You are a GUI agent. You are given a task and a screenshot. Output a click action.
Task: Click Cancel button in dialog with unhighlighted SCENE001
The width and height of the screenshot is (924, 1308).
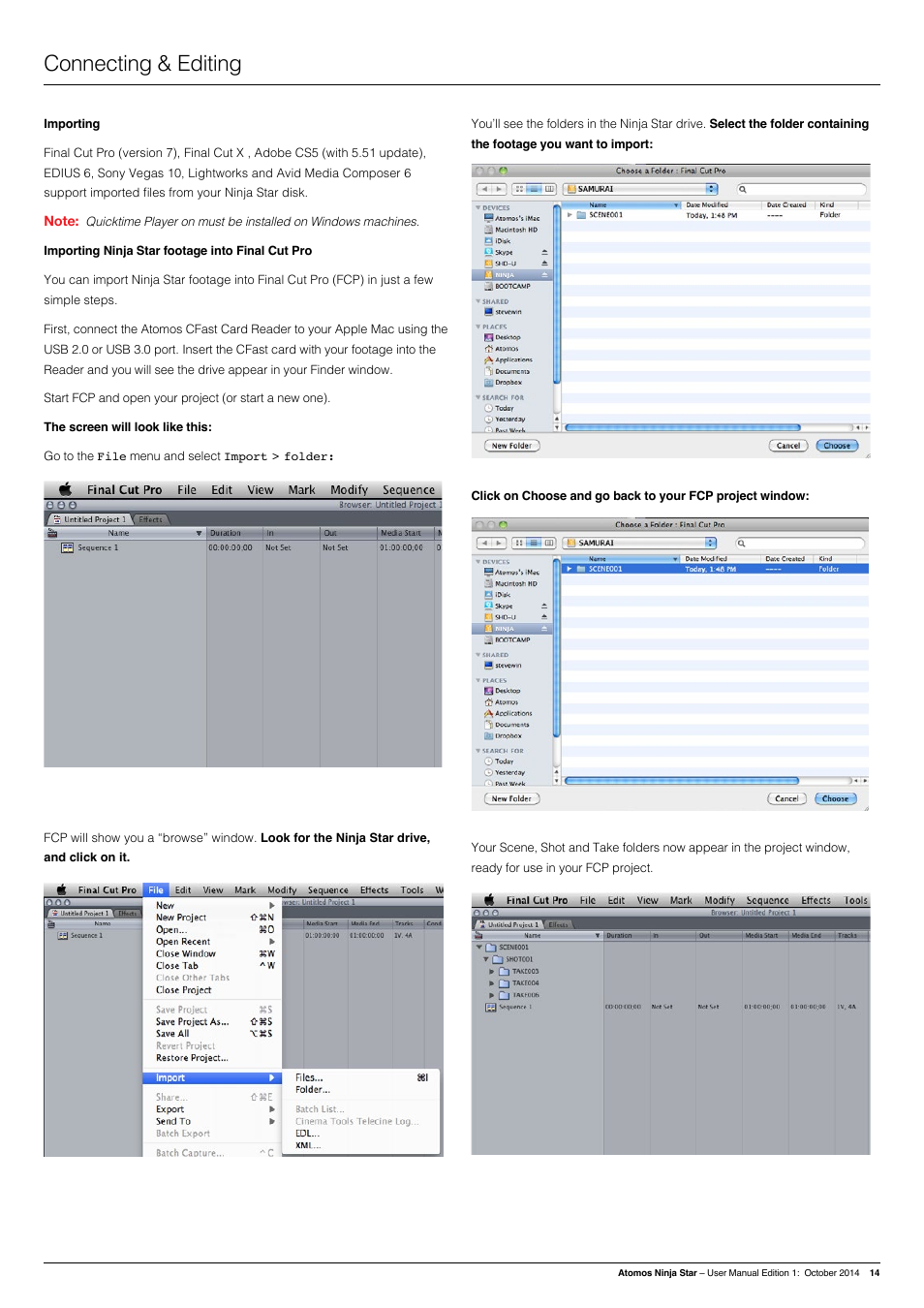[x=788, y=446]
